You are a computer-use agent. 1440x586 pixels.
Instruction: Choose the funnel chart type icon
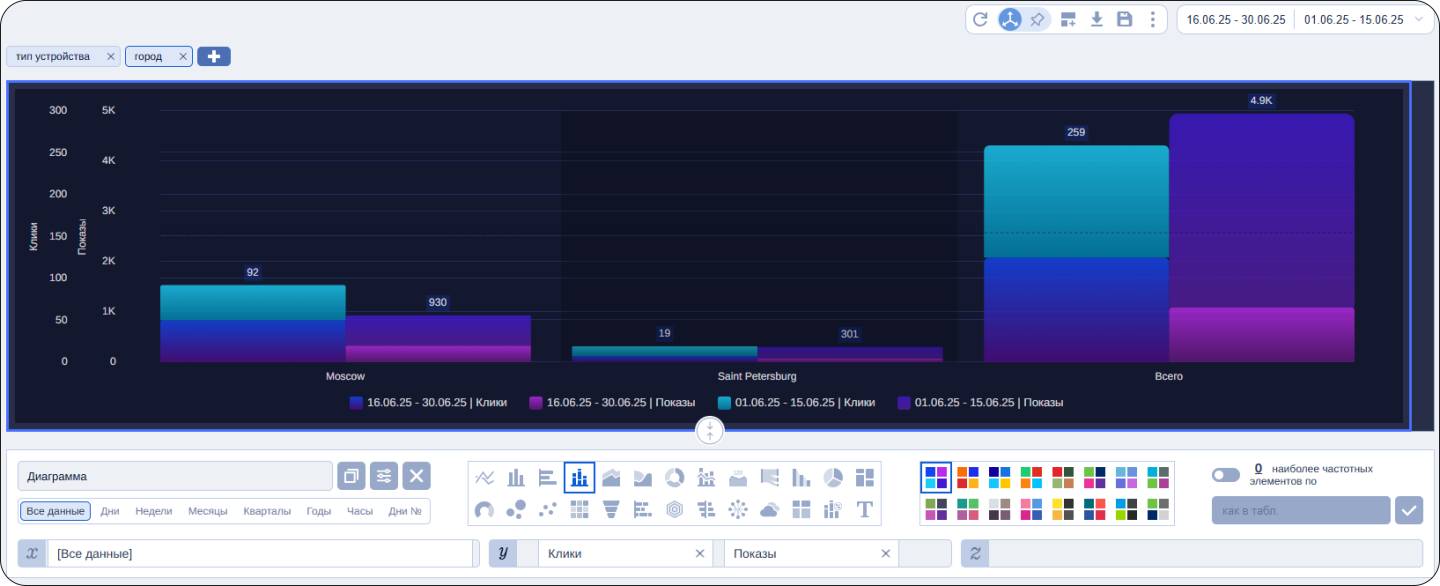(611, 510)
